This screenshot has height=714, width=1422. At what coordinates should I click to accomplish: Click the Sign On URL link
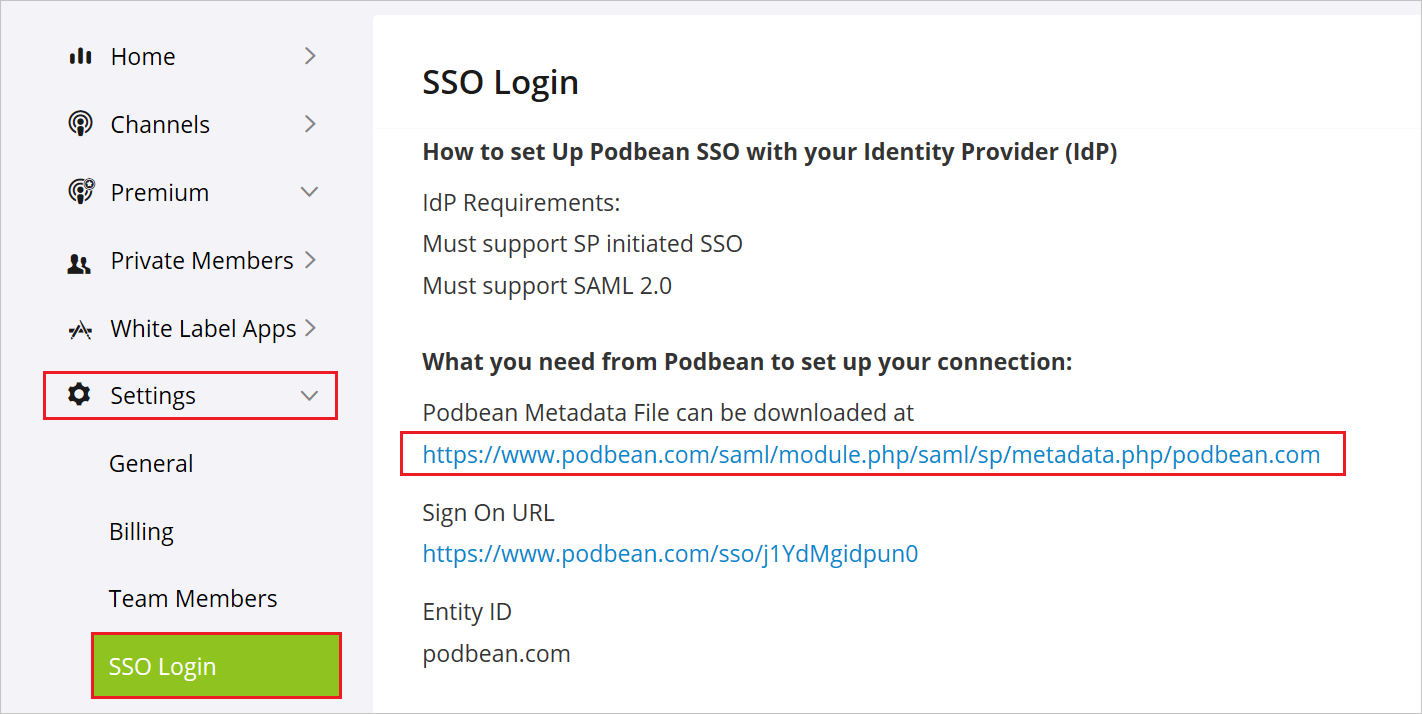click(670, 551)
